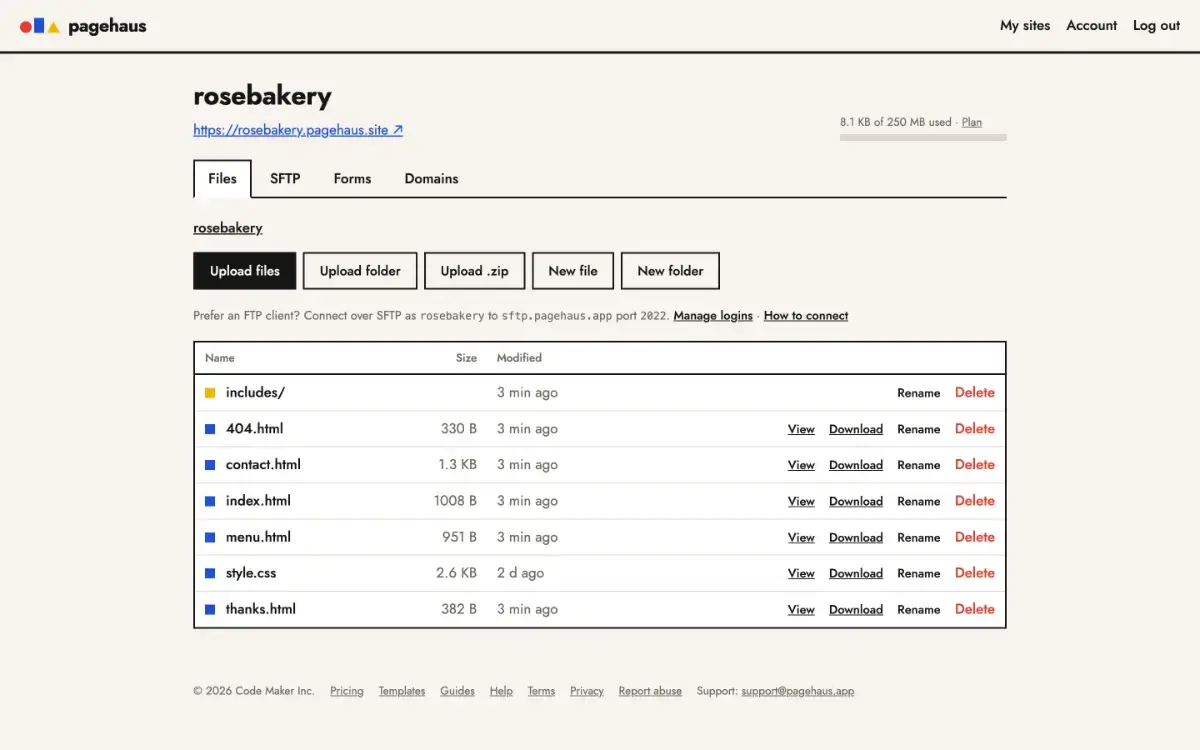The height and width of the screenshot is (750, 1200).
Task: Download the style.css file
Action: [856, 573]
